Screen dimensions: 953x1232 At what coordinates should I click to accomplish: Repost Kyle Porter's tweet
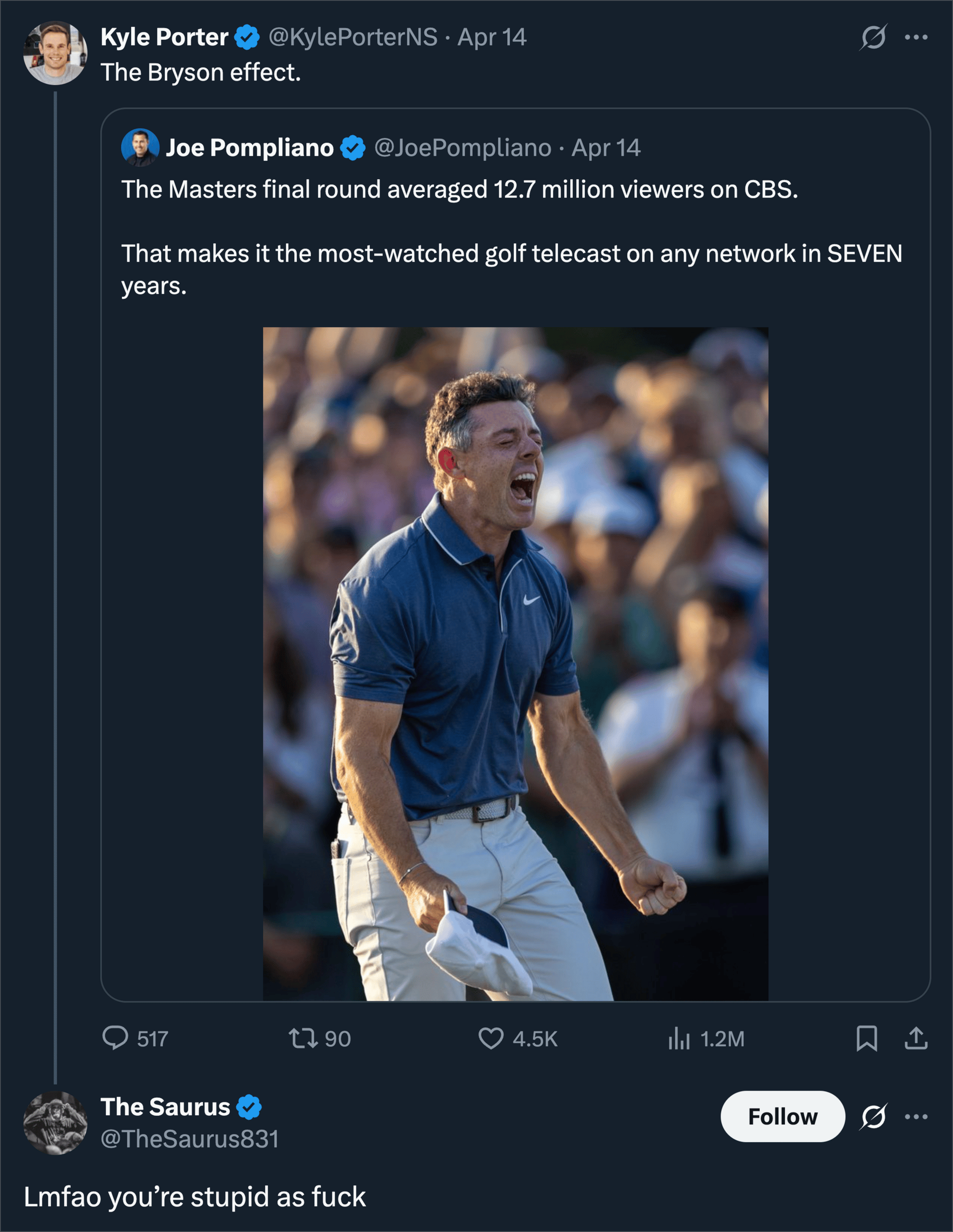(304, 1038)
